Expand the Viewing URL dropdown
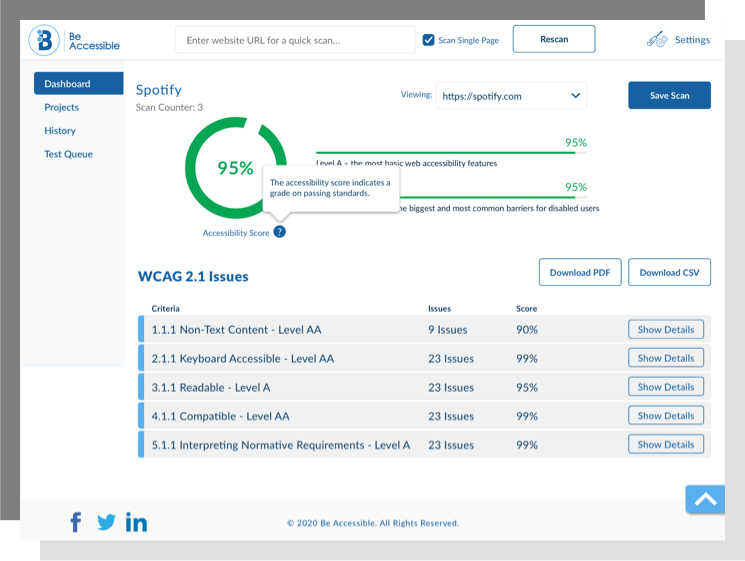This screenshot has width=745, height=561. pos(511,95)
